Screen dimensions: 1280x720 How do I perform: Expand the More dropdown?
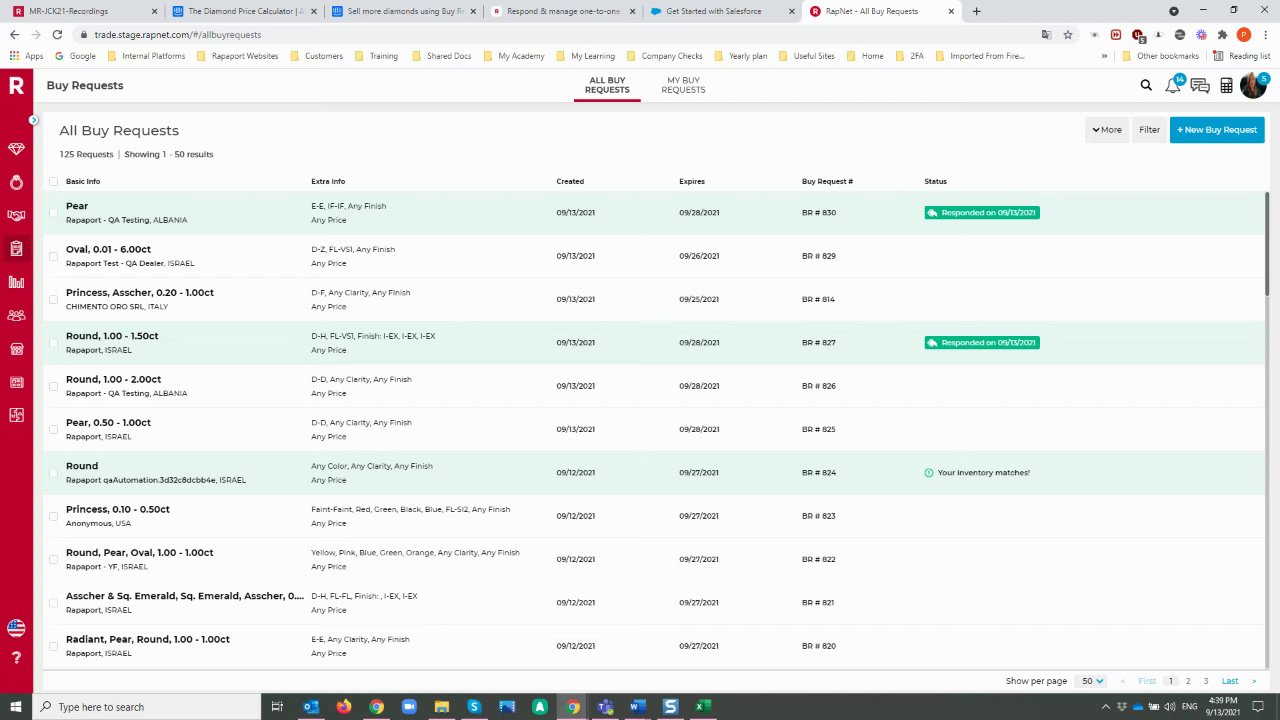[1106, 130]
